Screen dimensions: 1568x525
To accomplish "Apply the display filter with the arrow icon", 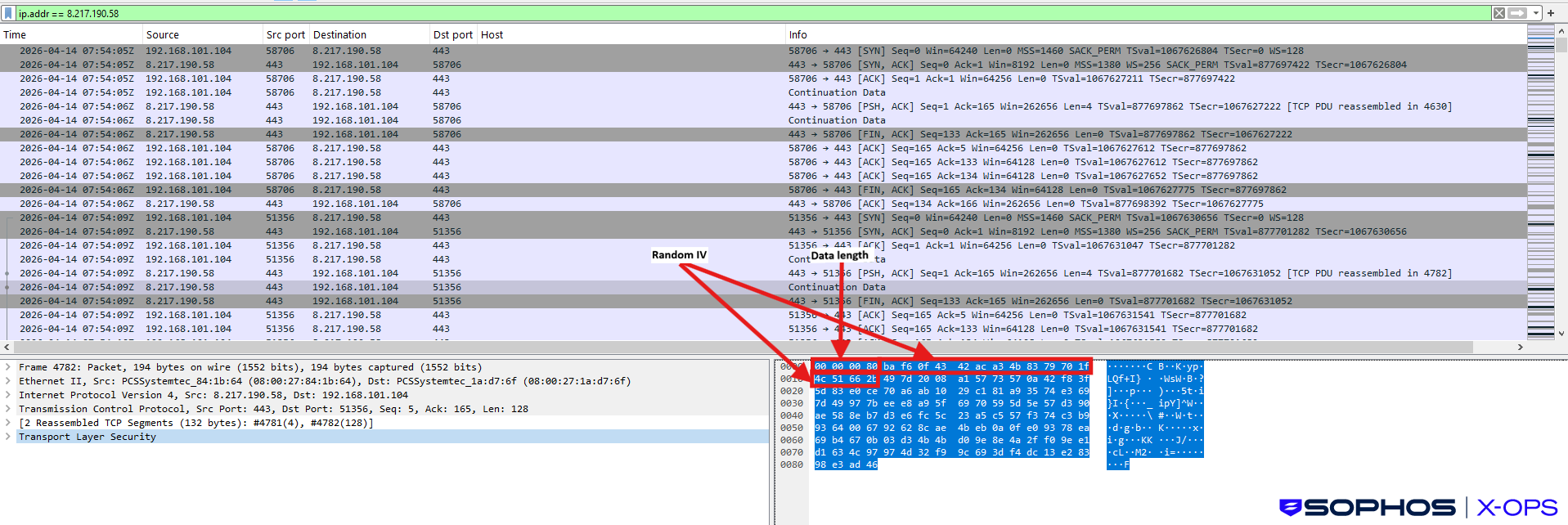I will pyautogui.click(x=1517, y=13).
